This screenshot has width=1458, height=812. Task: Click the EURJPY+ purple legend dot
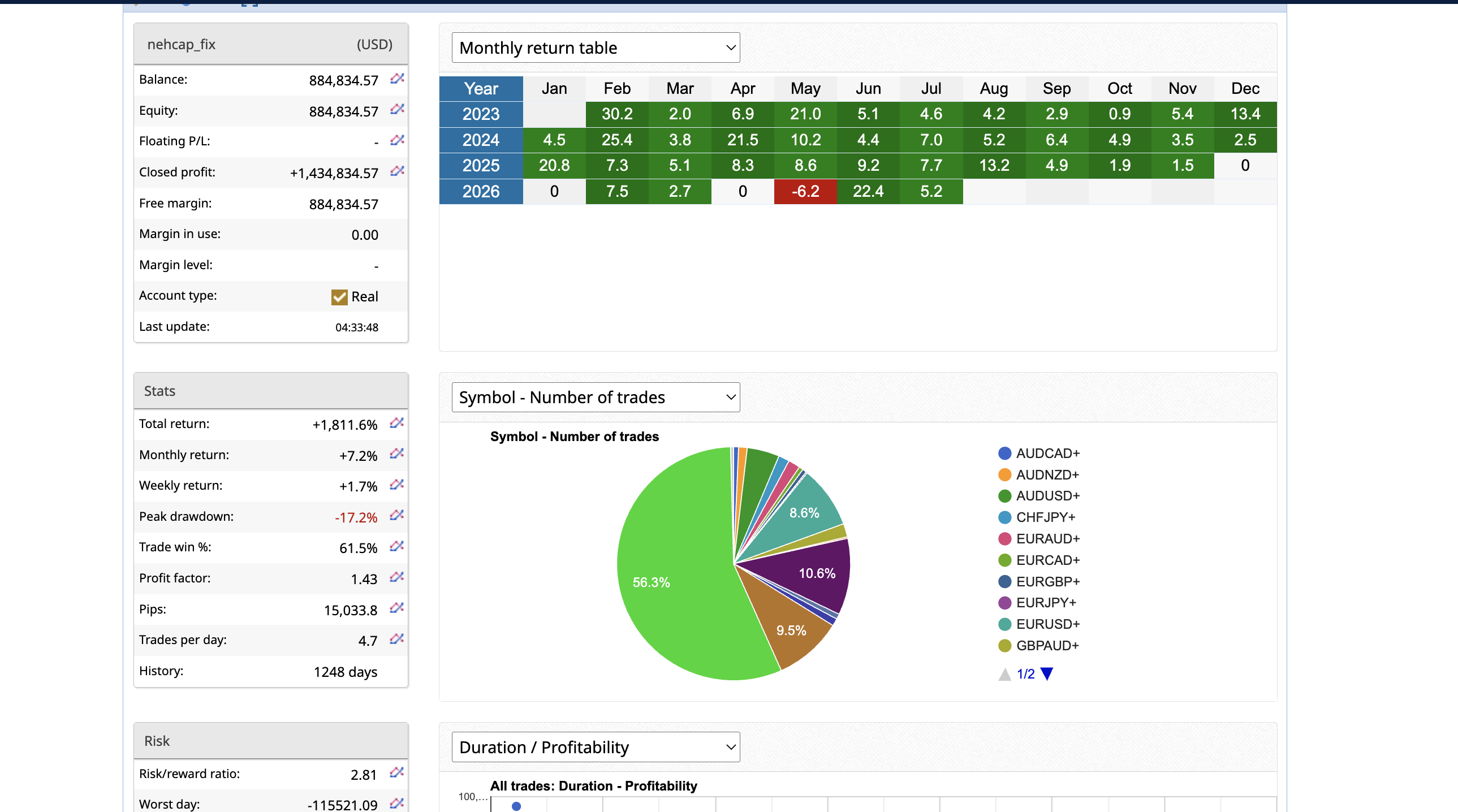[1004, 603]
